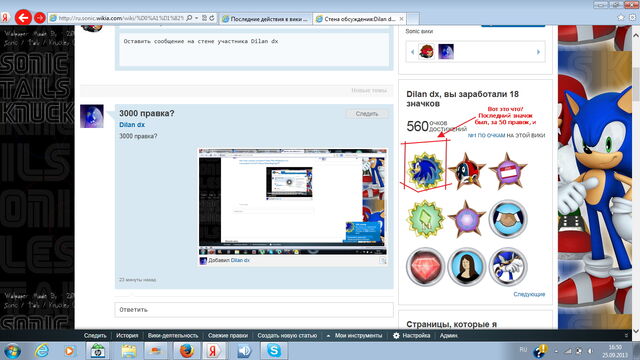
Task: Show next avatars with the right carousel arrow
Action: [538, 52]
